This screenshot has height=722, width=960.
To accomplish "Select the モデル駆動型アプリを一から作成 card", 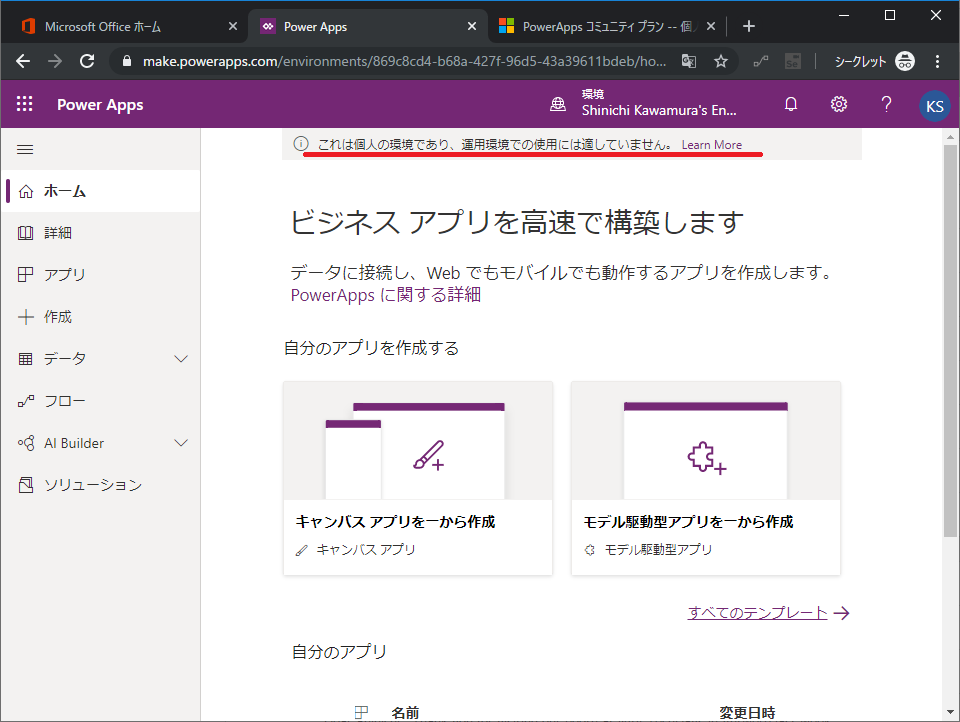I will 706,478.
